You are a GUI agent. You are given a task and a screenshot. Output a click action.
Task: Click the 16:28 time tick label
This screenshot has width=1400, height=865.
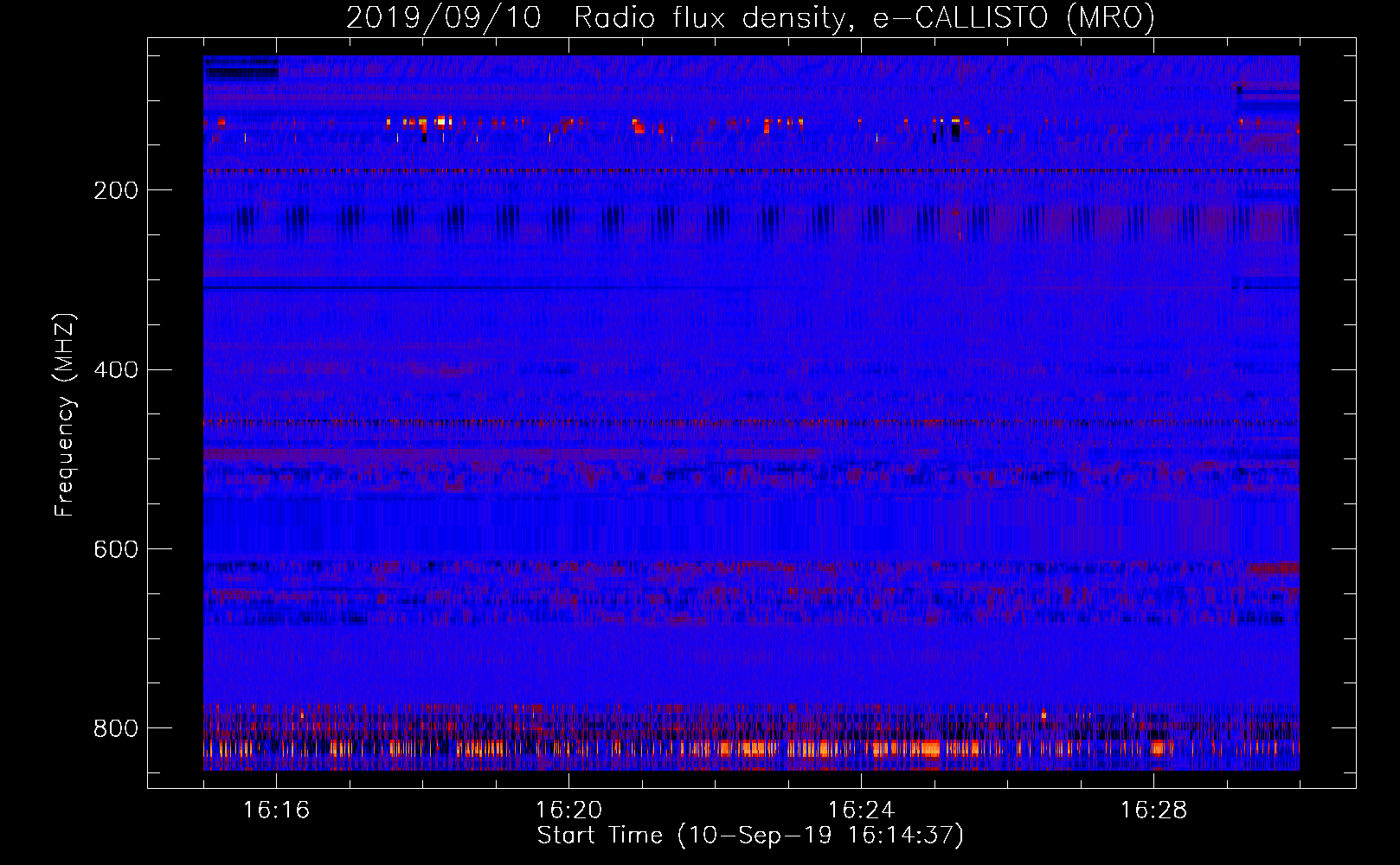point(1153,811)
